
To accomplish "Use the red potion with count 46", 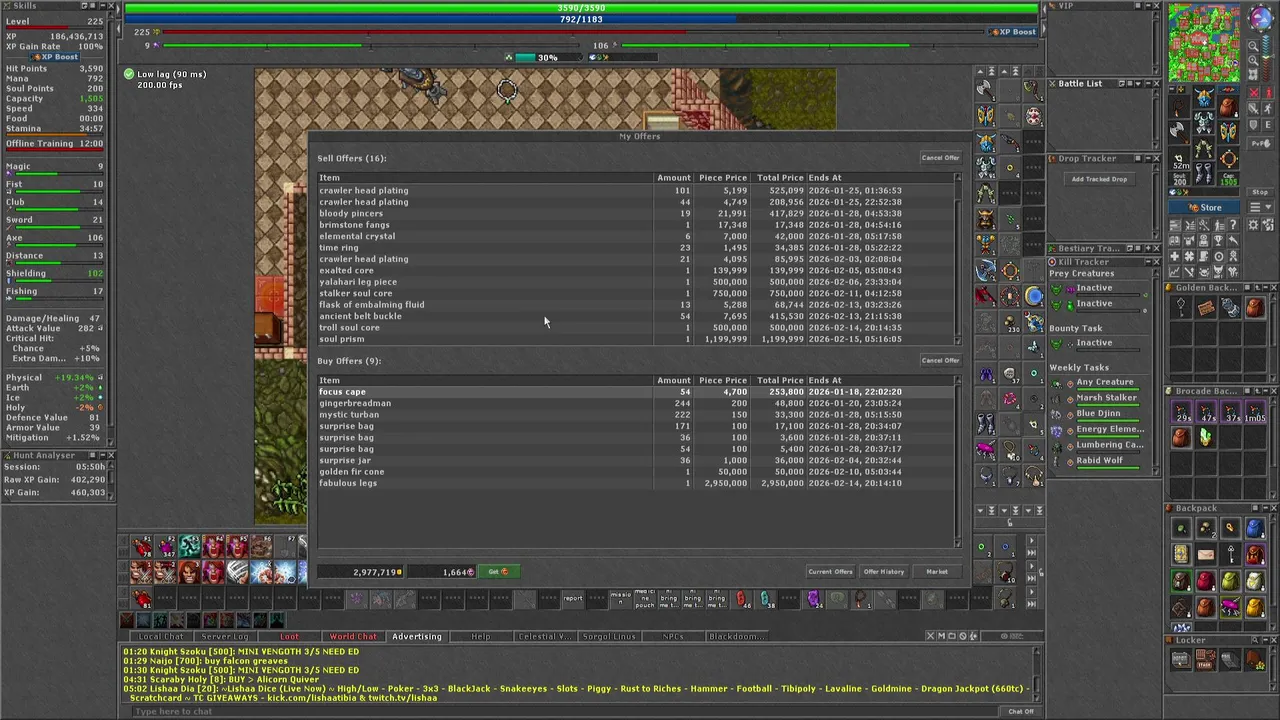I will (742, 599).
